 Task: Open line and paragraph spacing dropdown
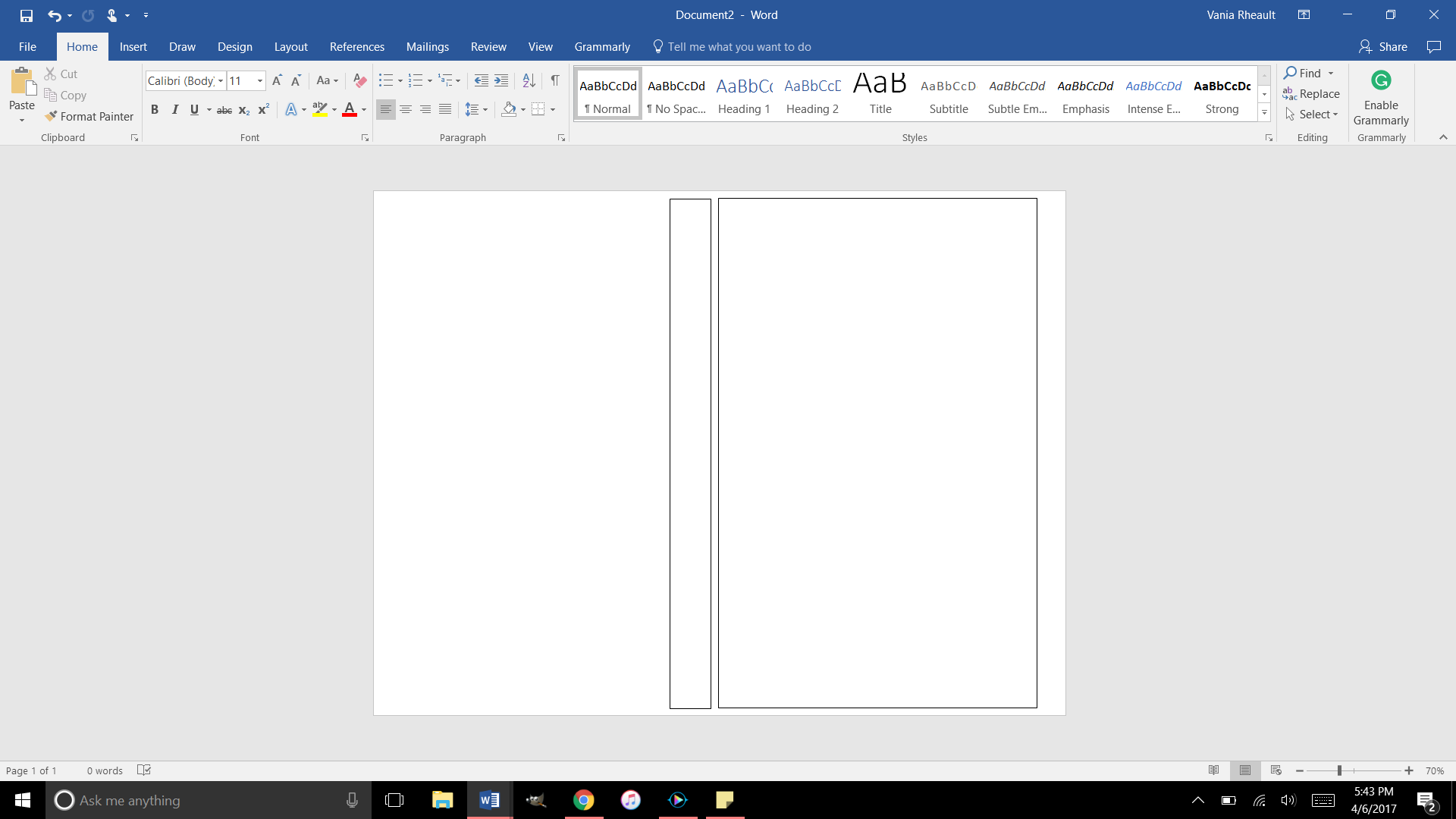(476, 109)
